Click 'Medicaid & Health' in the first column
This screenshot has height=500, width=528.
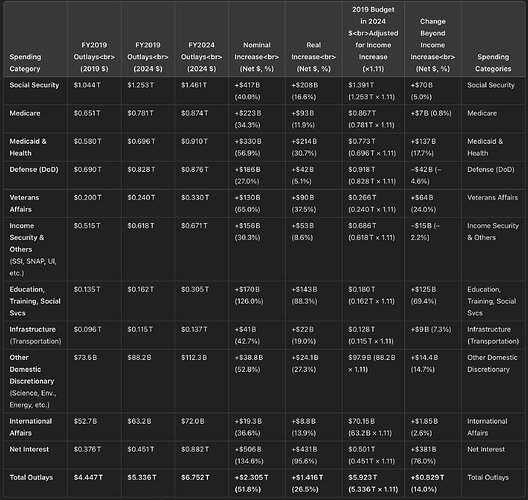pos(28,147)
